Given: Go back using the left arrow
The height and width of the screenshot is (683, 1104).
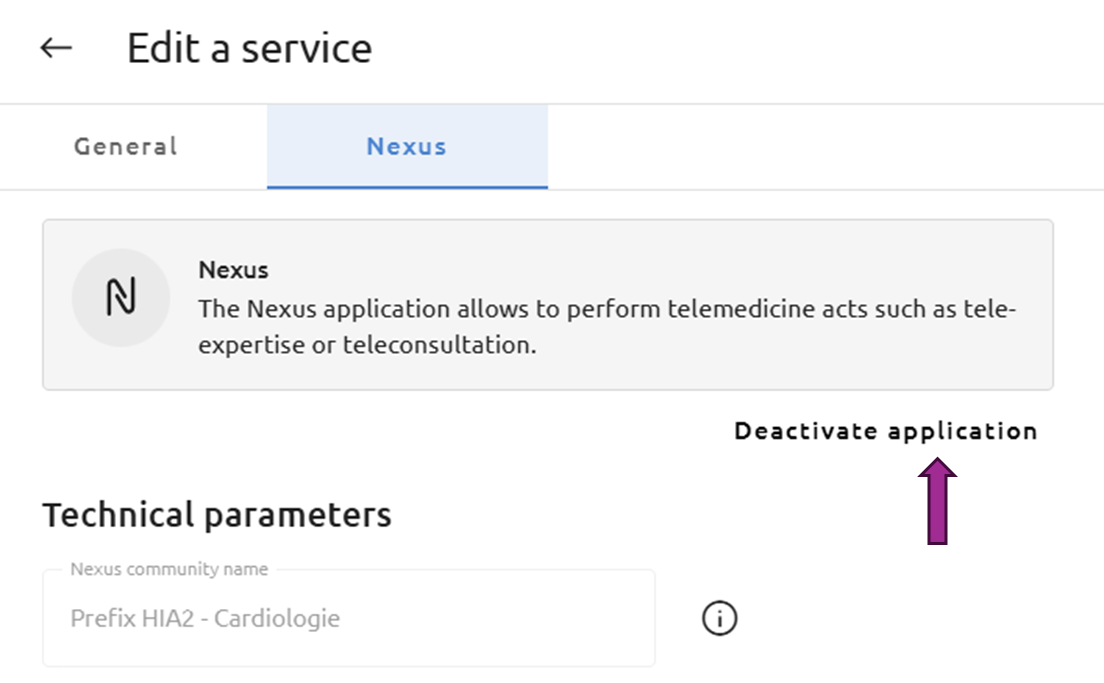Looking at the screenshot, I should tap(56, 48).
